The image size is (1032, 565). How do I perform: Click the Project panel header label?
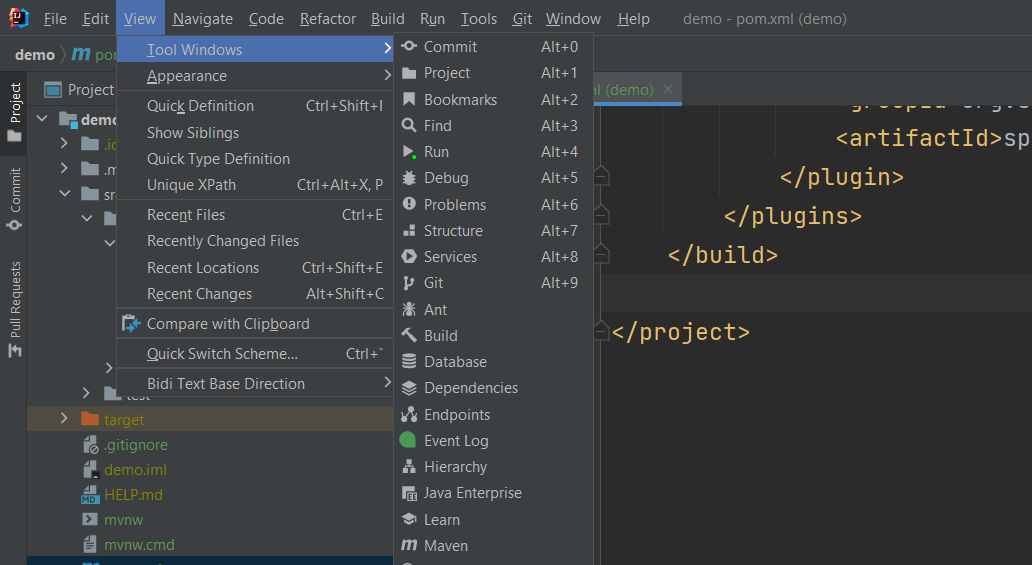91,90
